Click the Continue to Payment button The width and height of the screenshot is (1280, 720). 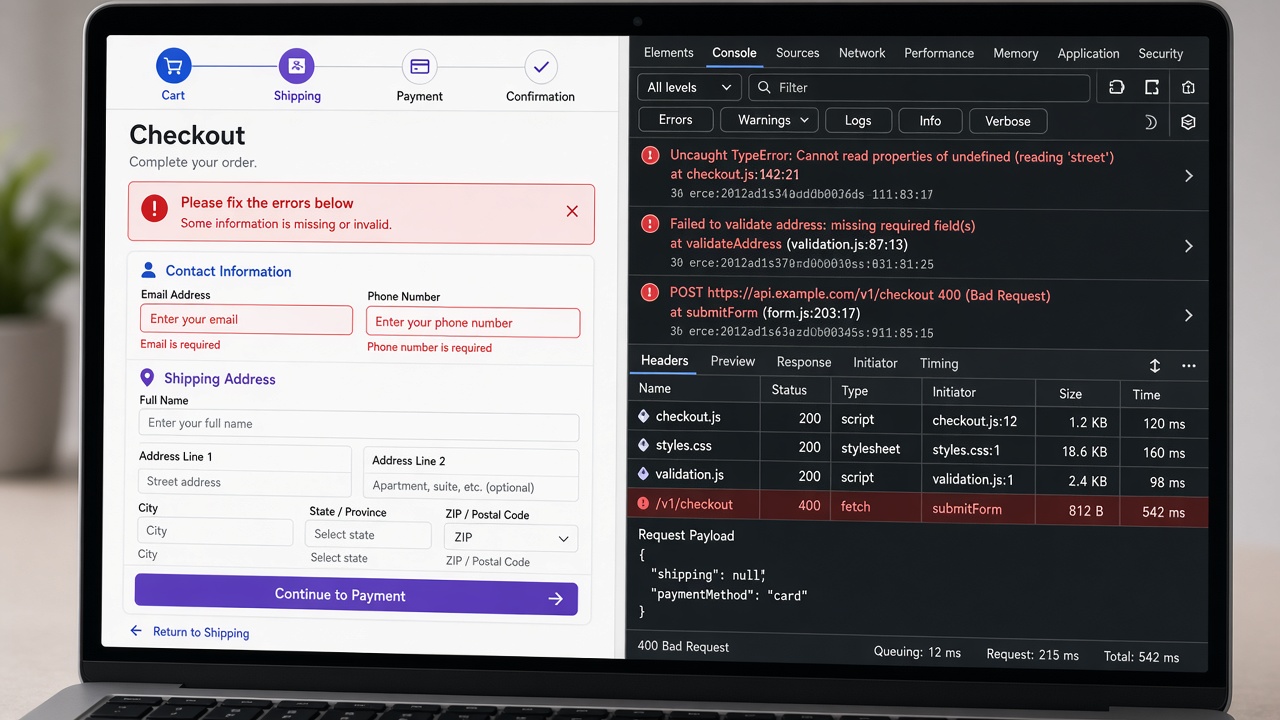[356, 595]
